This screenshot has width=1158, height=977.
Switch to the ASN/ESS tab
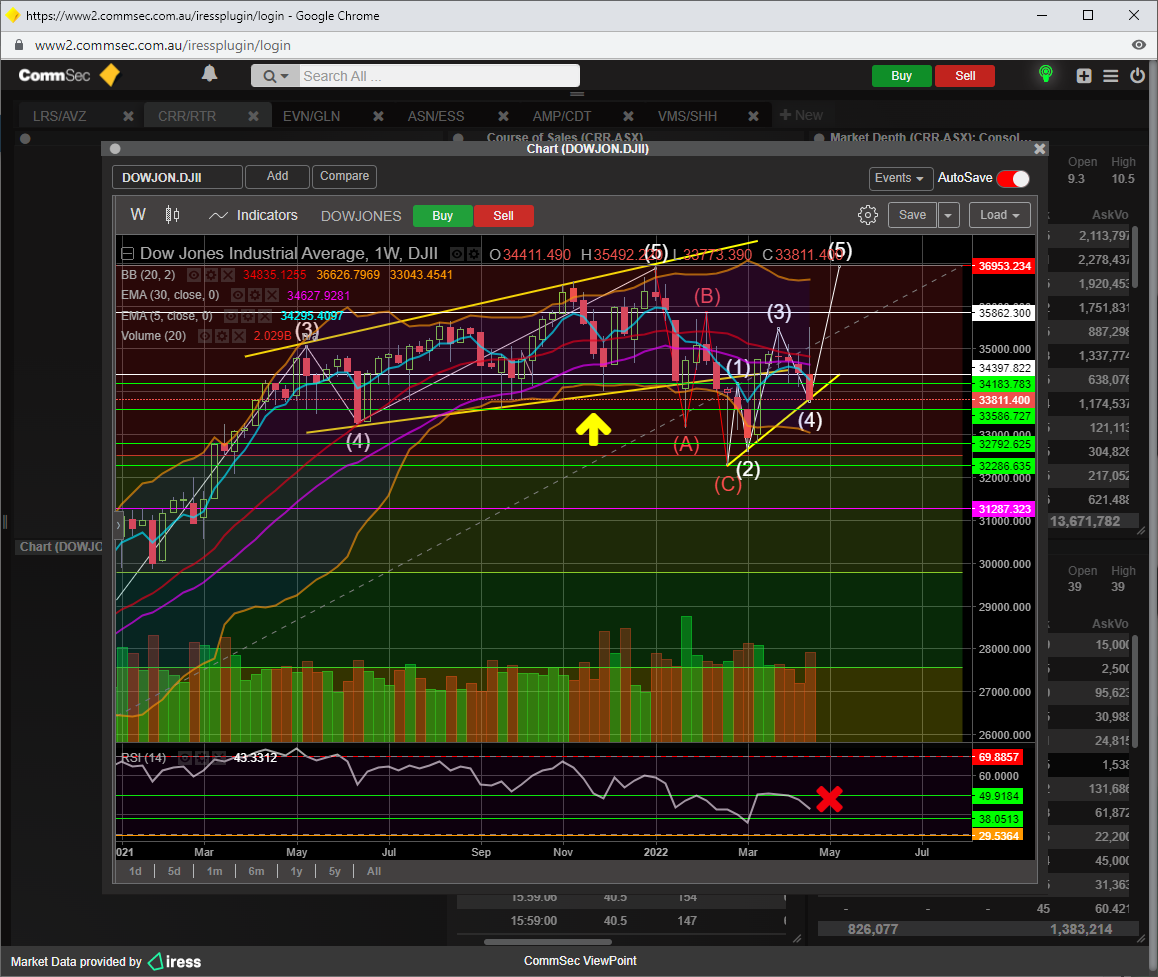pyautogui.click(x=436, y=116)
